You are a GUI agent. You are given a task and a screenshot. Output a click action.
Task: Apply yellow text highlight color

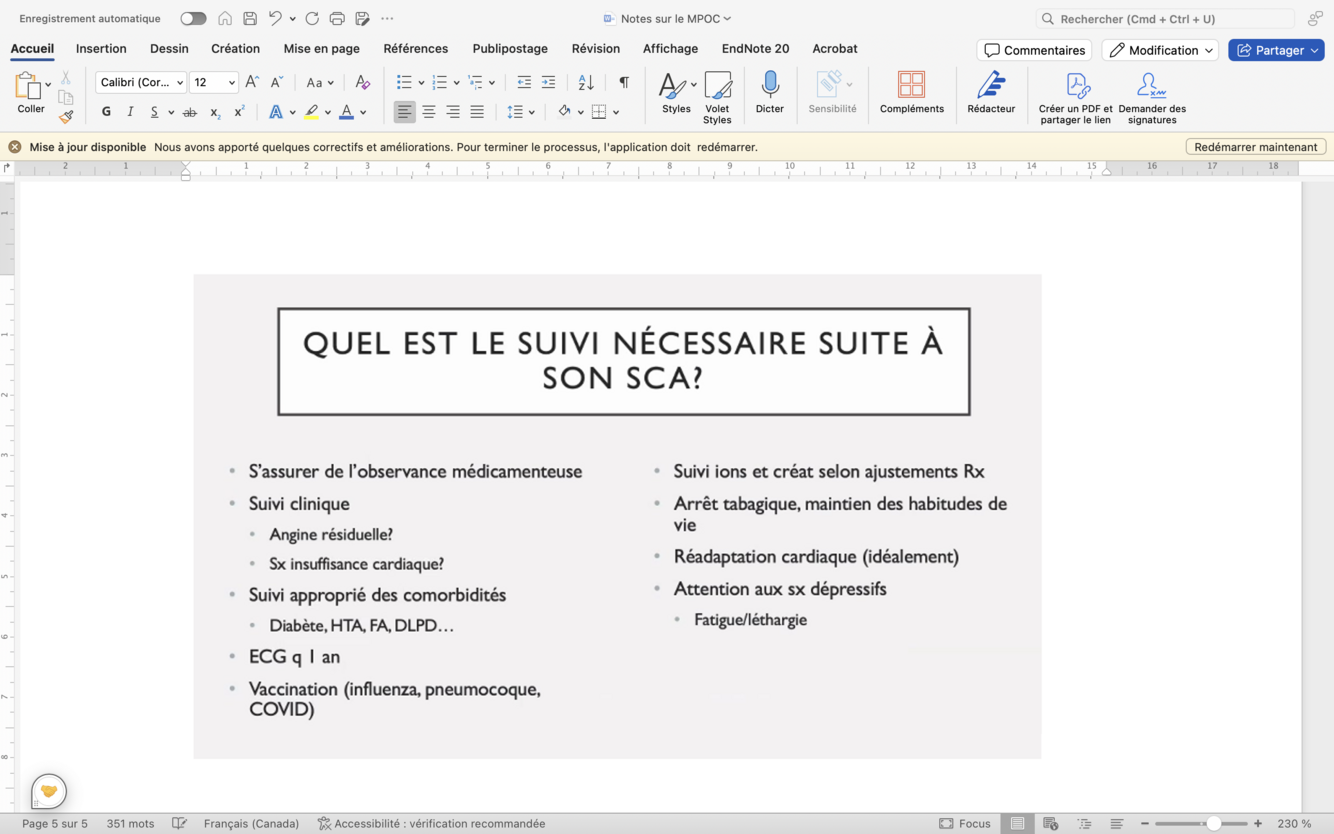click(x=312, y=112)
